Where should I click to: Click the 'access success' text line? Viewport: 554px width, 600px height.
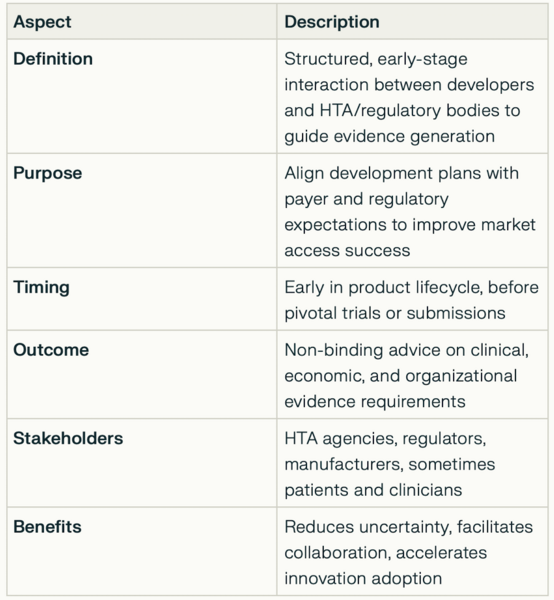pyautogui.click(x=347, y=251)
